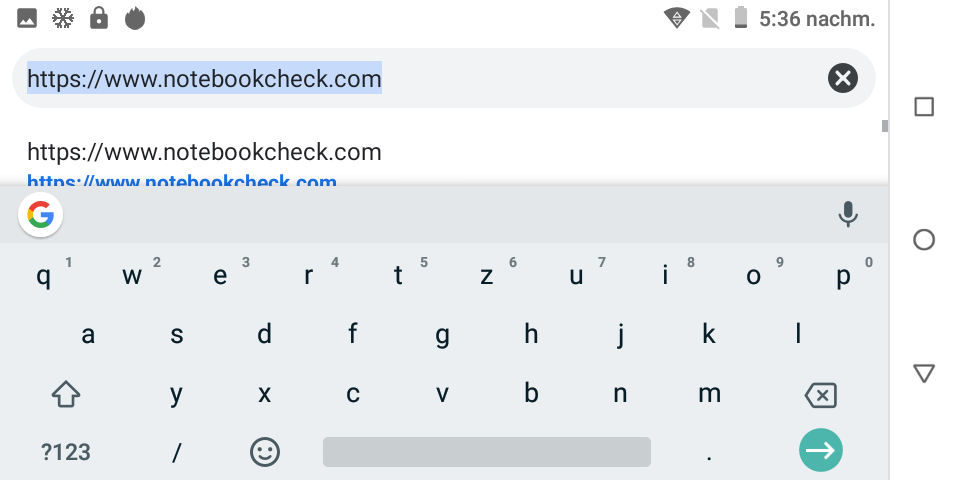
Task: Tap the spacebar key
Action: click(x=487, y=452)
